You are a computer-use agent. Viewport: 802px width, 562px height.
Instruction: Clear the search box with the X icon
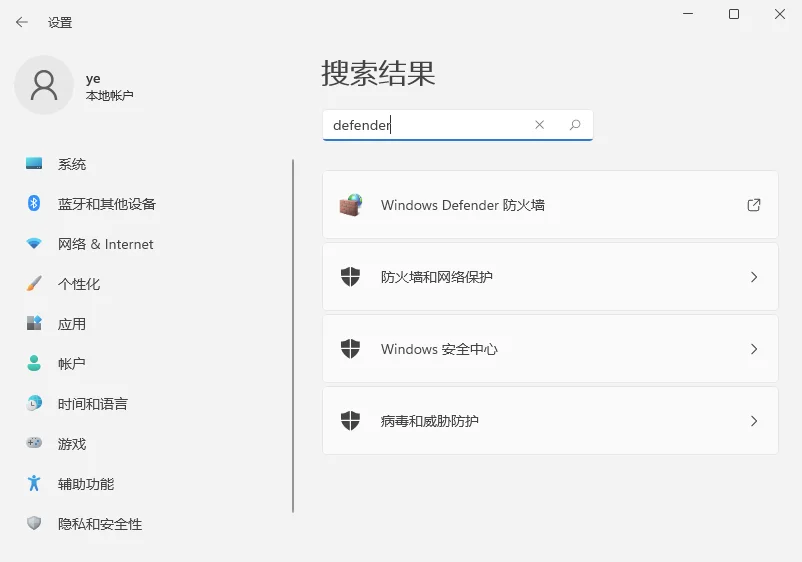coord(540,125)
